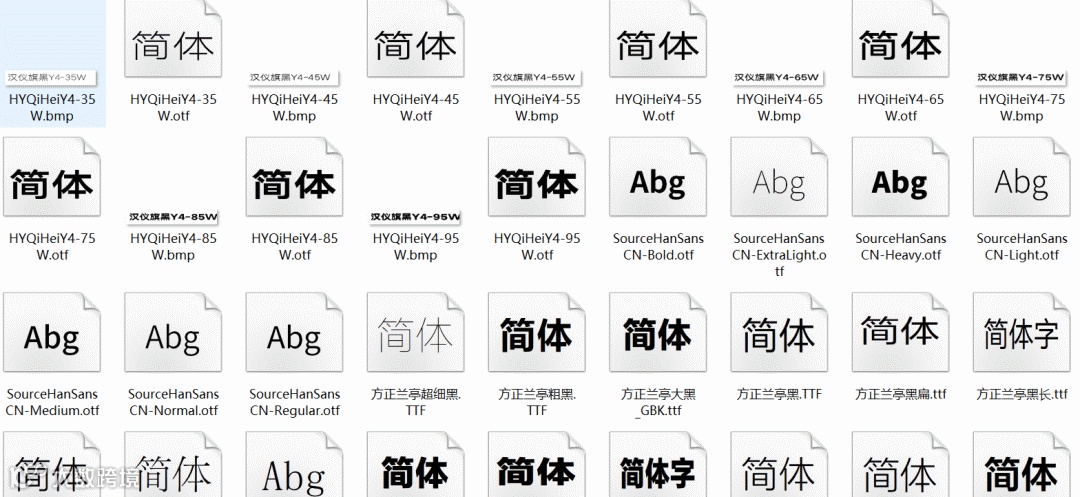This screenshot has width=1080, height=497.
Task: Select the SourceHanSansCN-Heavy.otf font icon
Action: pos(901,176)
